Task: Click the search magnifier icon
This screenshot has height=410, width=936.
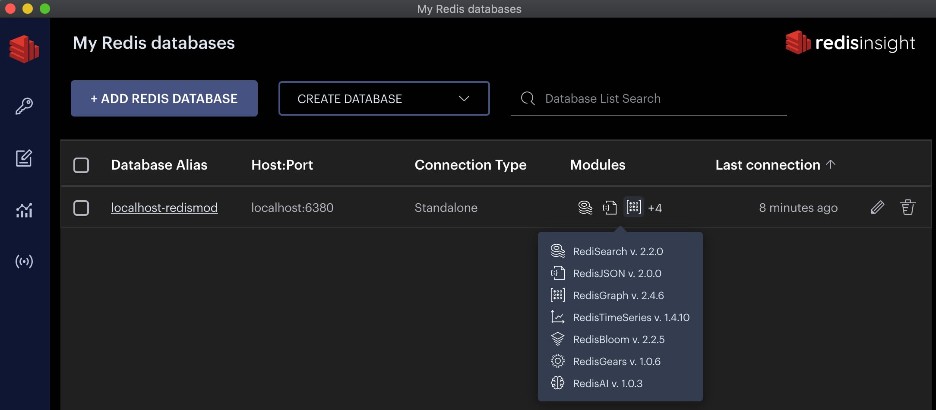Action: (528, 98)
